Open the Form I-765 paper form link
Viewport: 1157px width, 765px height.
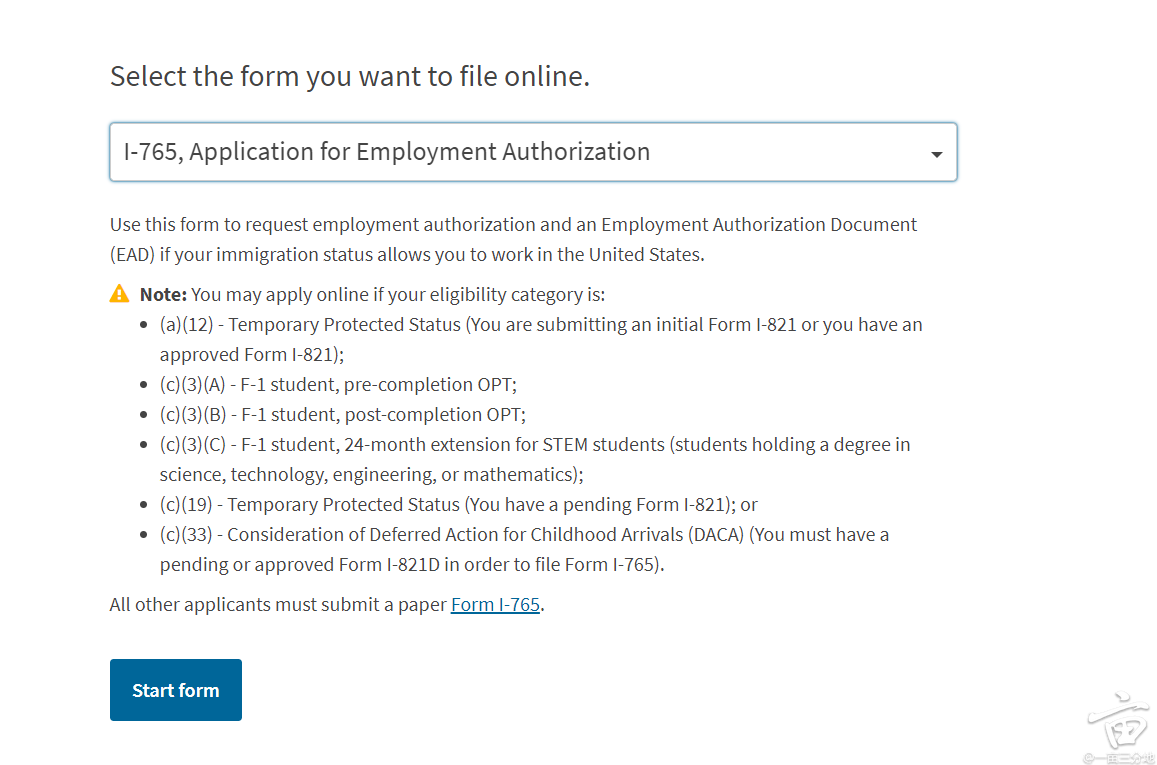point(495,604)
